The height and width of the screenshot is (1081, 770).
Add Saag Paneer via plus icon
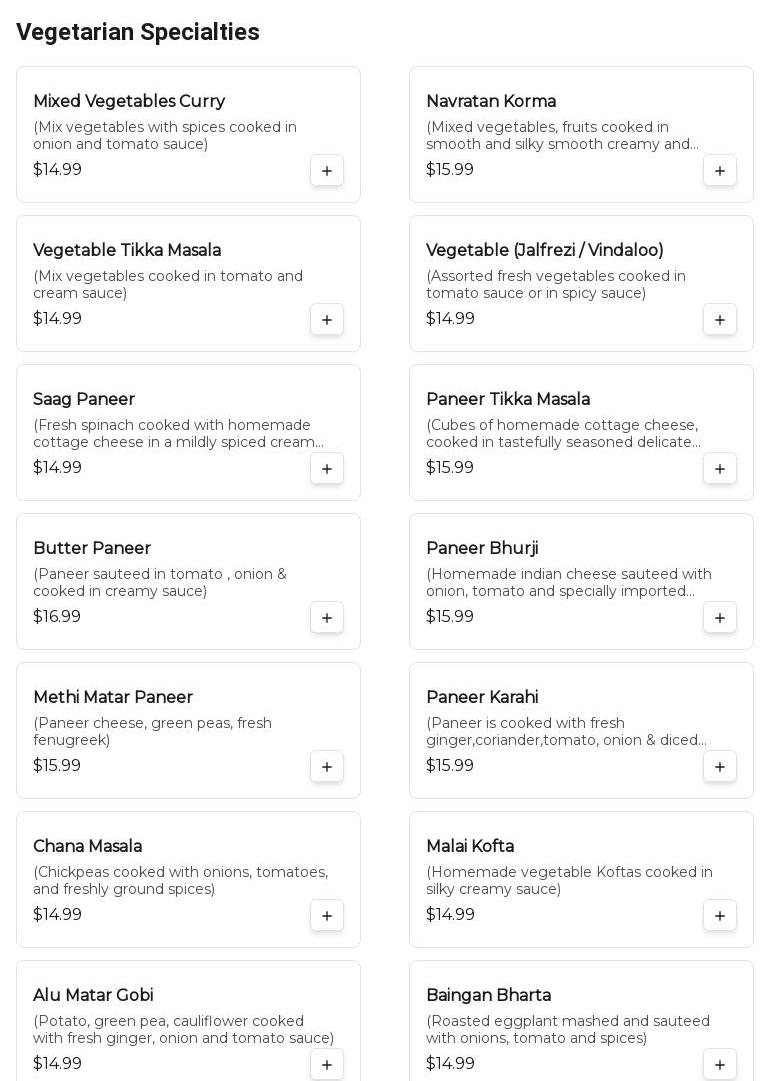pos(327,468)
